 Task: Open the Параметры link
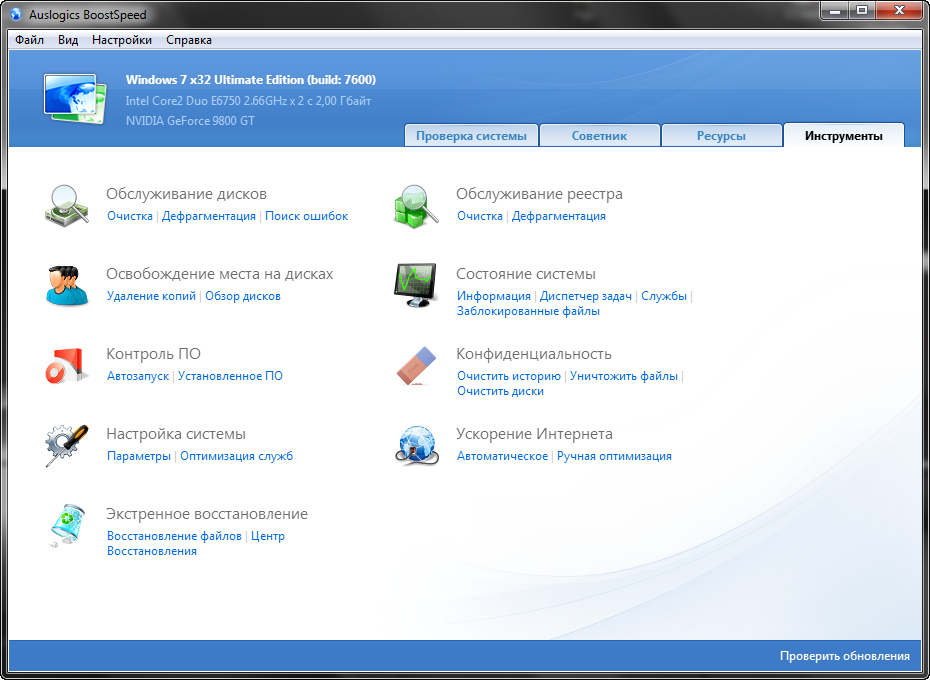click(x=139, y=456)
